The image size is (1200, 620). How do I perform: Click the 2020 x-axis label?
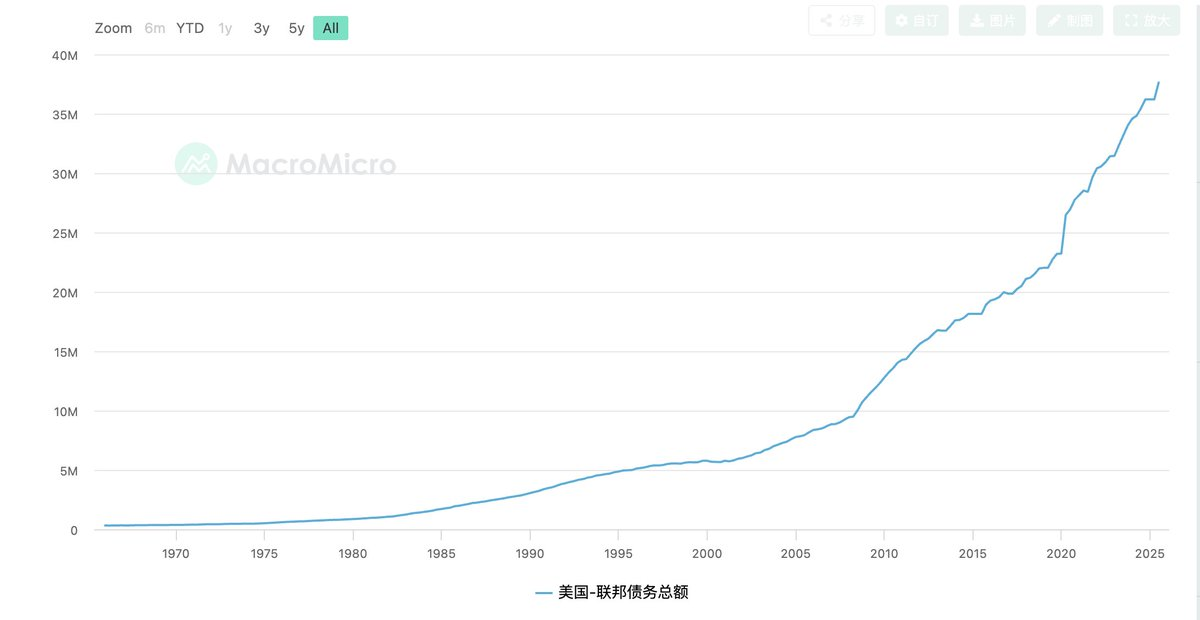click(x=1061, y=553)
